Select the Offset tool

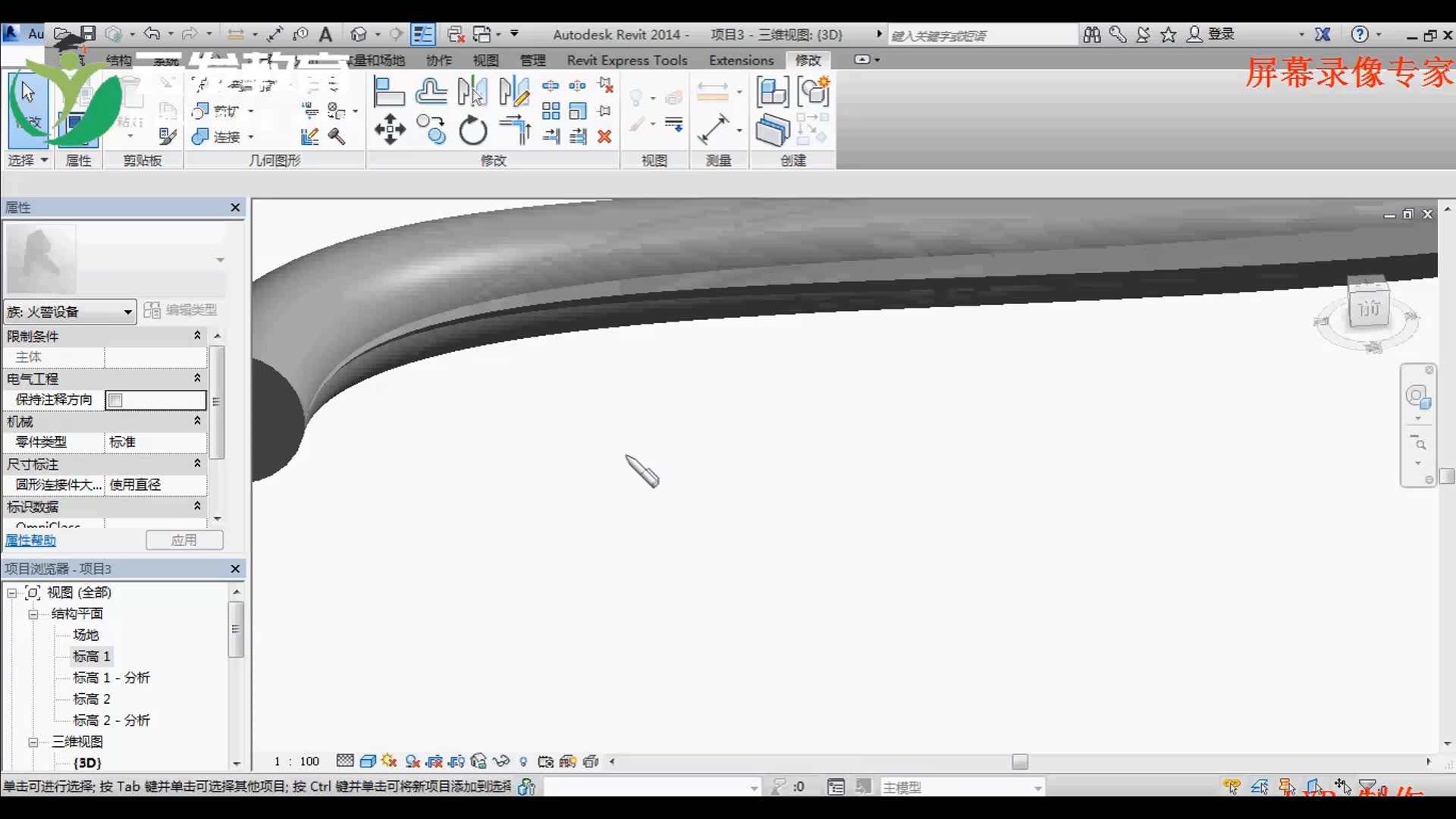(x=431, y=93)
